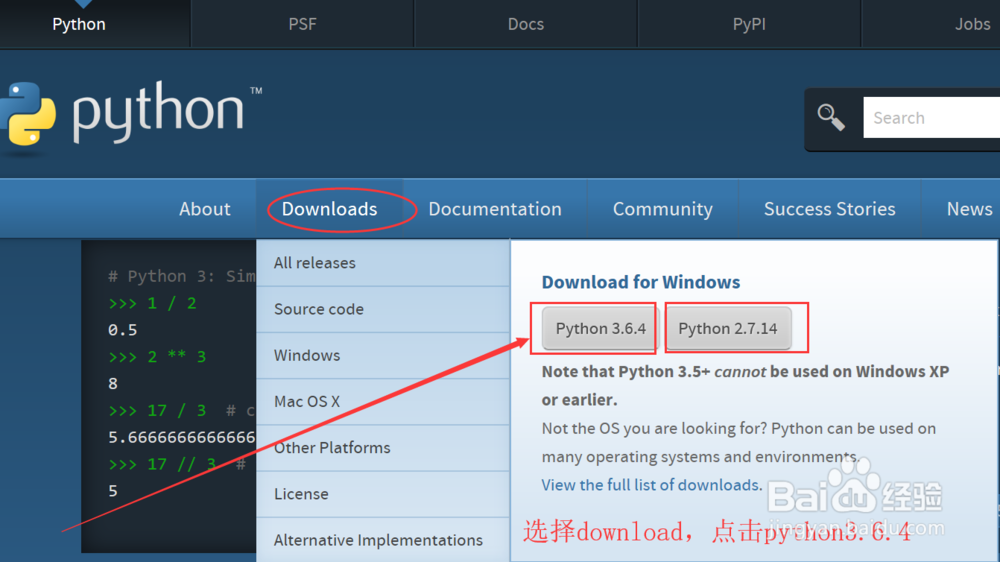This screenshot has width=1000, height=562.
Task: Open the PyPI tab
Action: (x=749, y=24)
